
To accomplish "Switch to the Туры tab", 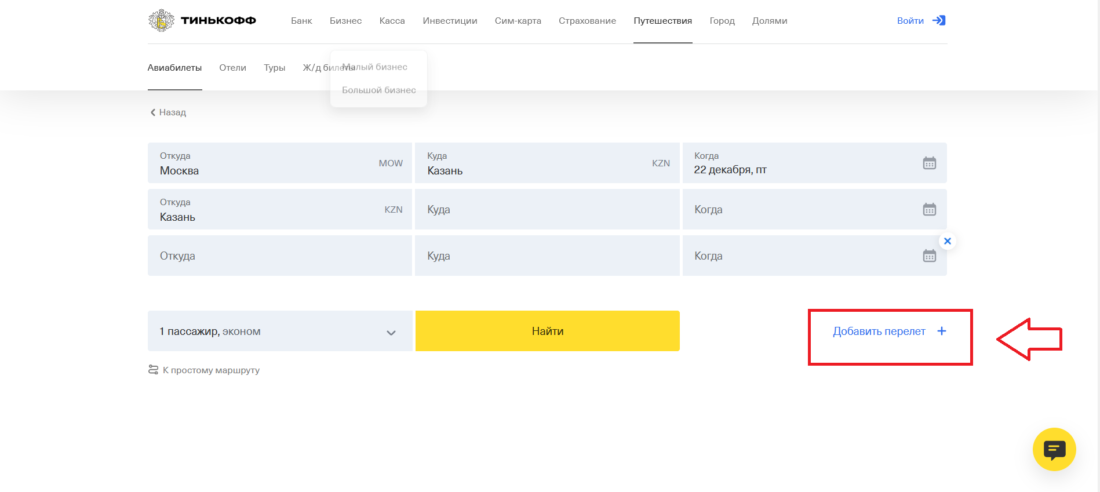I will (x=274, y=68).
